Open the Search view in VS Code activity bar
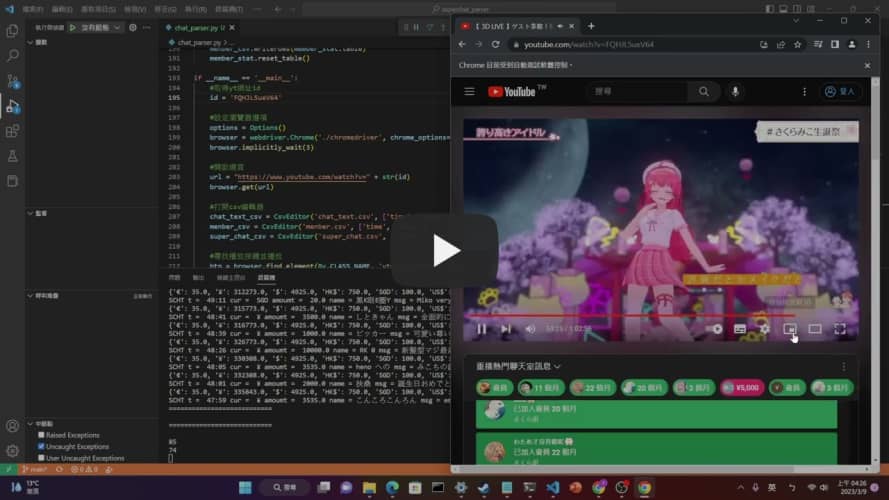Screen dimensions: 889x500 (x=12, y=56)
